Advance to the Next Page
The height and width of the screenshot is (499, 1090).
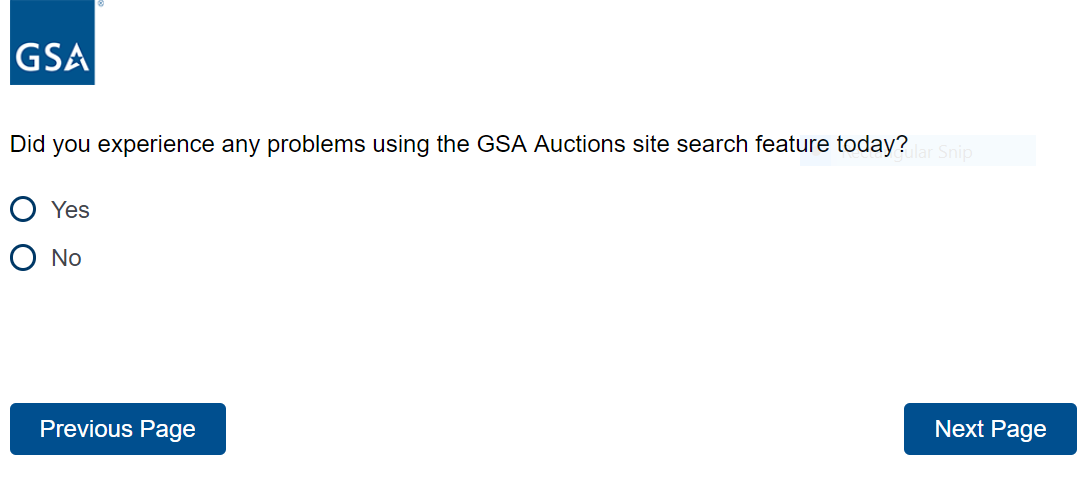click(990, 429)
